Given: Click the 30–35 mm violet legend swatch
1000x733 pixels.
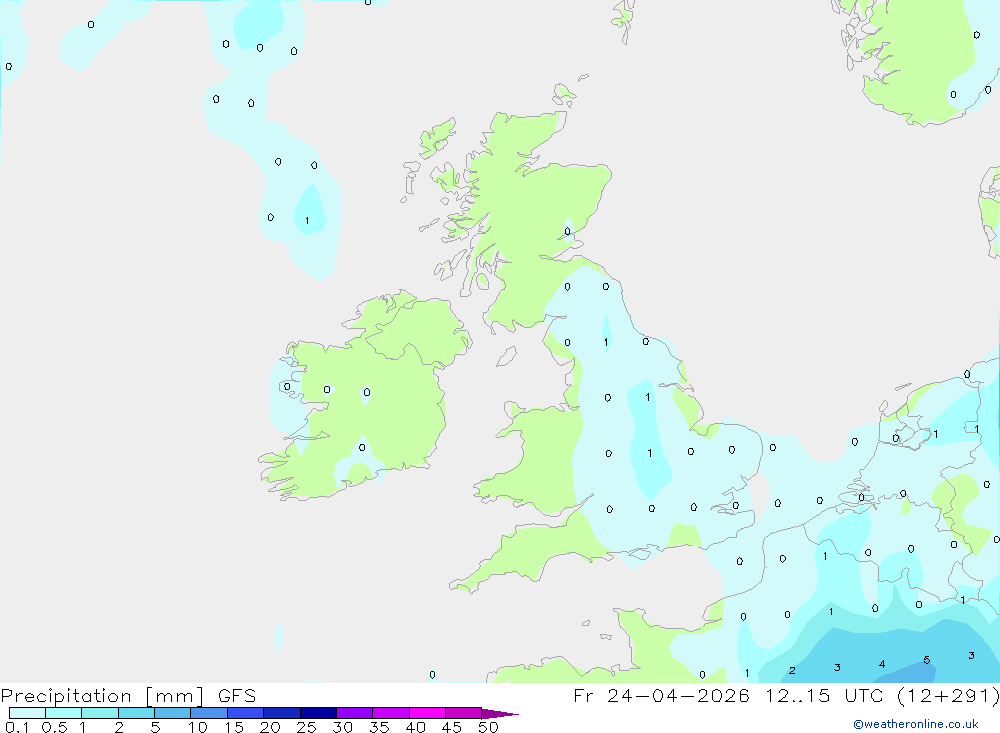Looking at the screenshot, I should 355,713.
